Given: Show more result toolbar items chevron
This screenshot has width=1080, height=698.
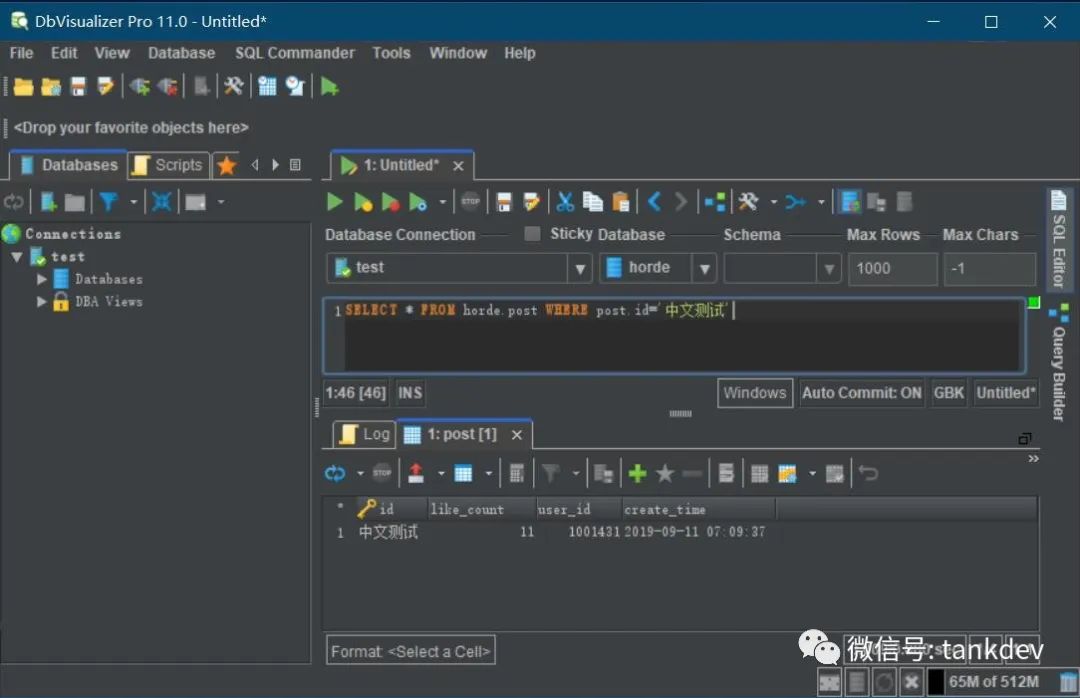Looking at the screenshot, I should pos(1033,458).
